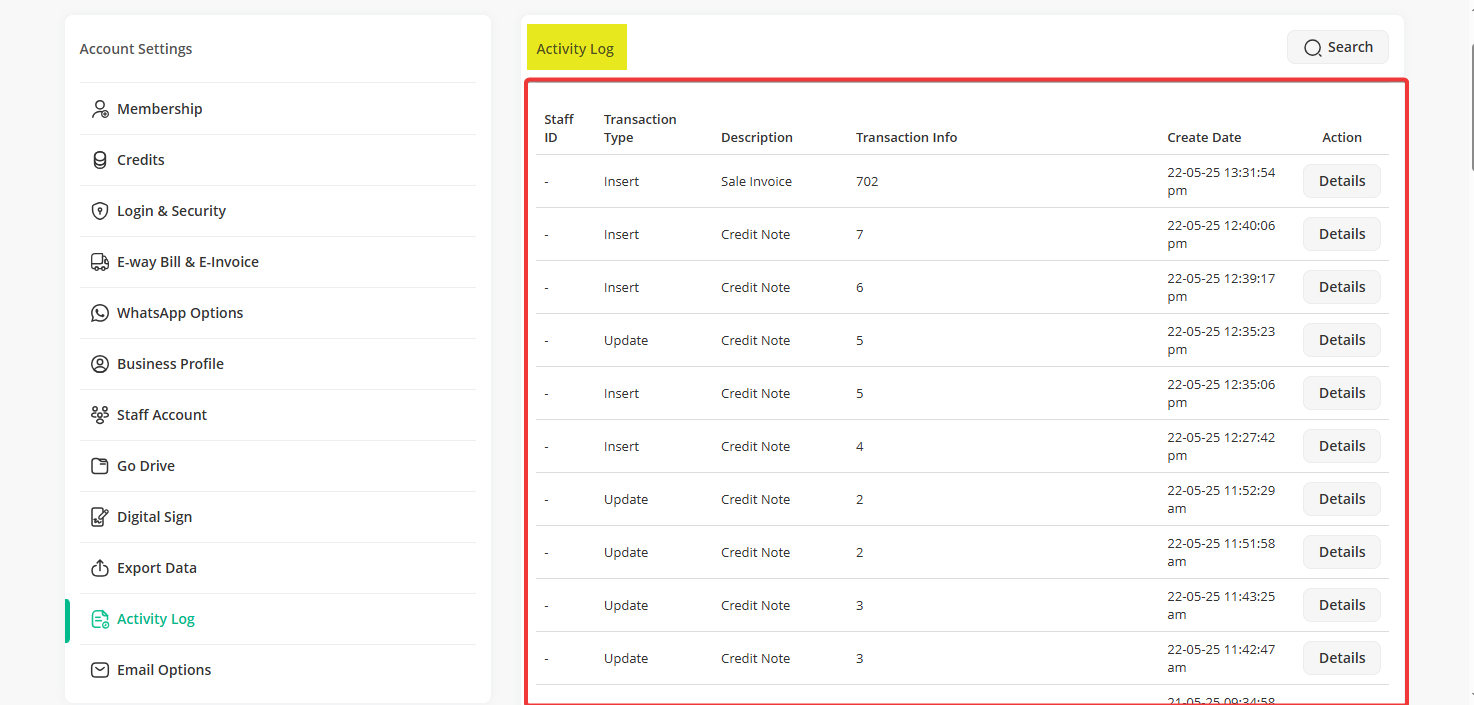Open the Export Data settings section
The height and width of the screenshot is (705, 1474).
click(156, 568)
